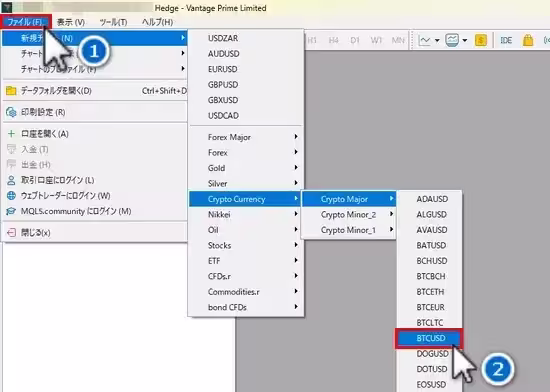Click the shopping bag Market icon
Screen dimensions: 550x392
[x=528, y=40]
